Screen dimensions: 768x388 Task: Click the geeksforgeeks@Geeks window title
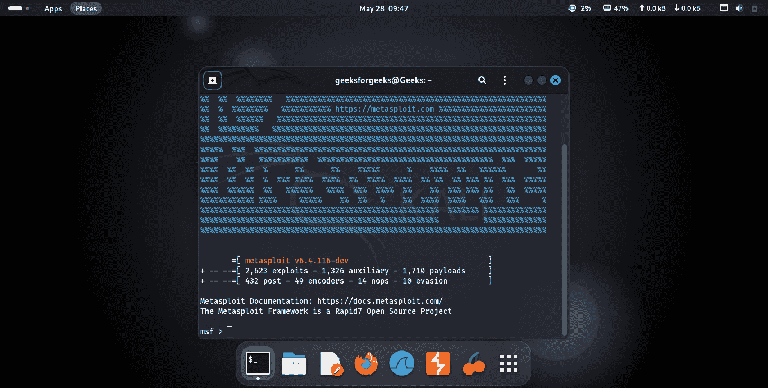coord(383,80)
